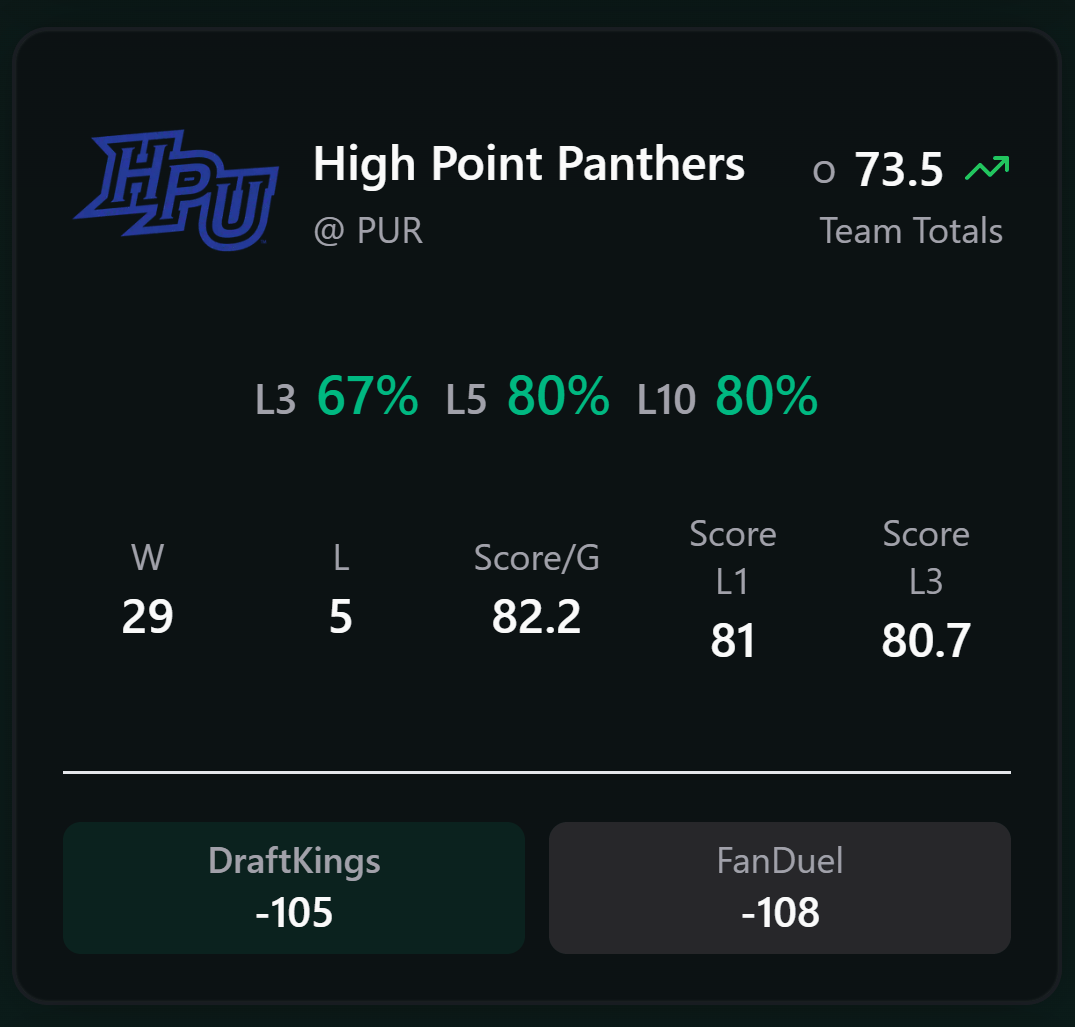Click the Score L3 80.7 stat
Viewport: 1075px width, 1027px height.
click(926, 589)
